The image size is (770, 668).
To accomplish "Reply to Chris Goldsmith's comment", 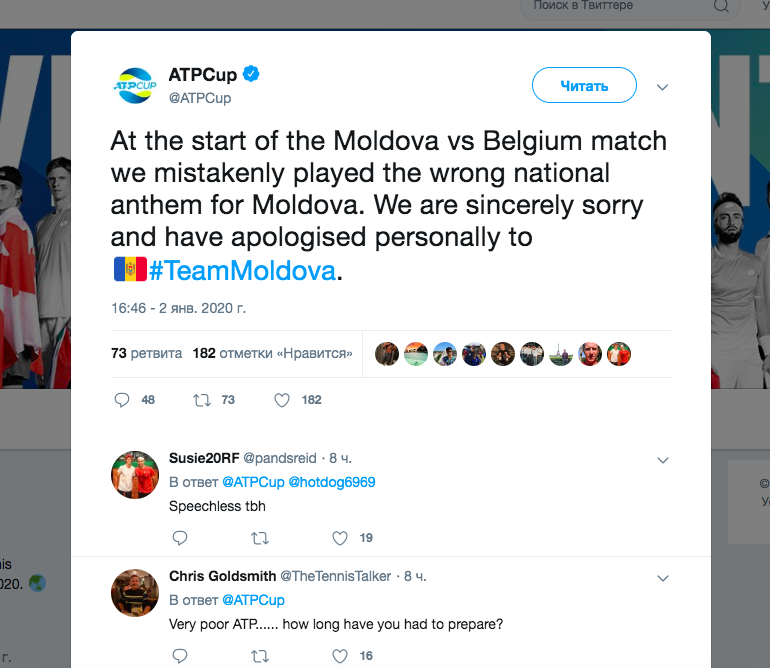I will [x=180, y=656].
